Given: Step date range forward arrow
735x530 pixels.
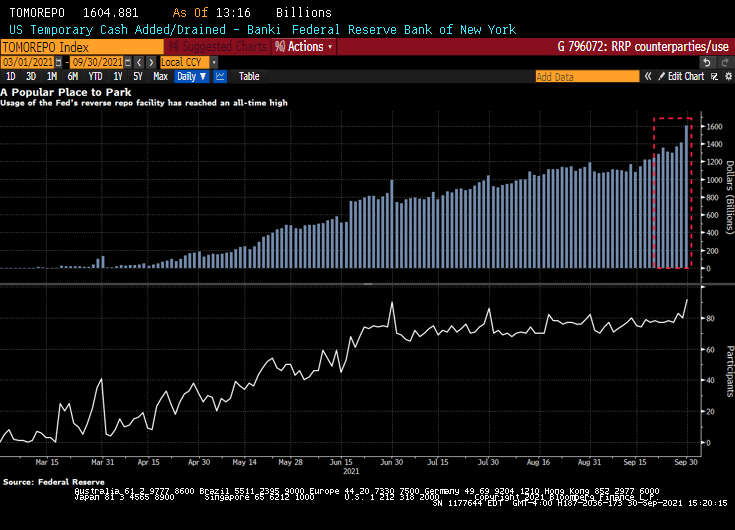Looking at the screenshot, I should [152, 62].
